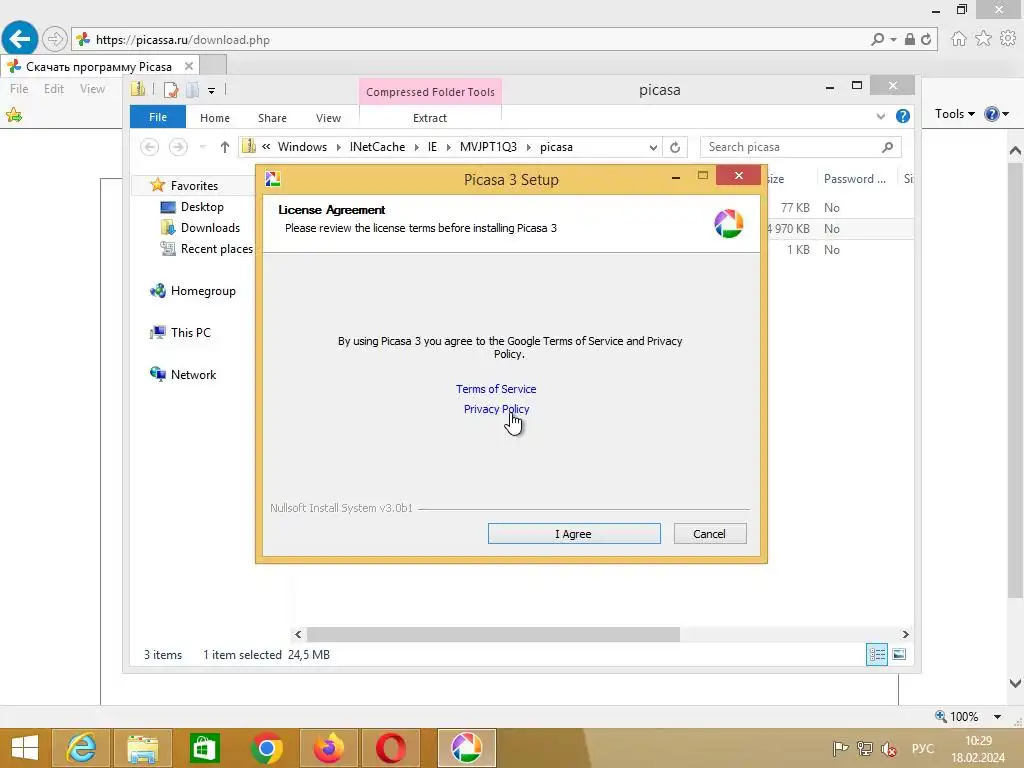Image resolution: width=1024 pixels, height=768 pixels.
Task: Click the I Agree button
Action: pos(574,534)
